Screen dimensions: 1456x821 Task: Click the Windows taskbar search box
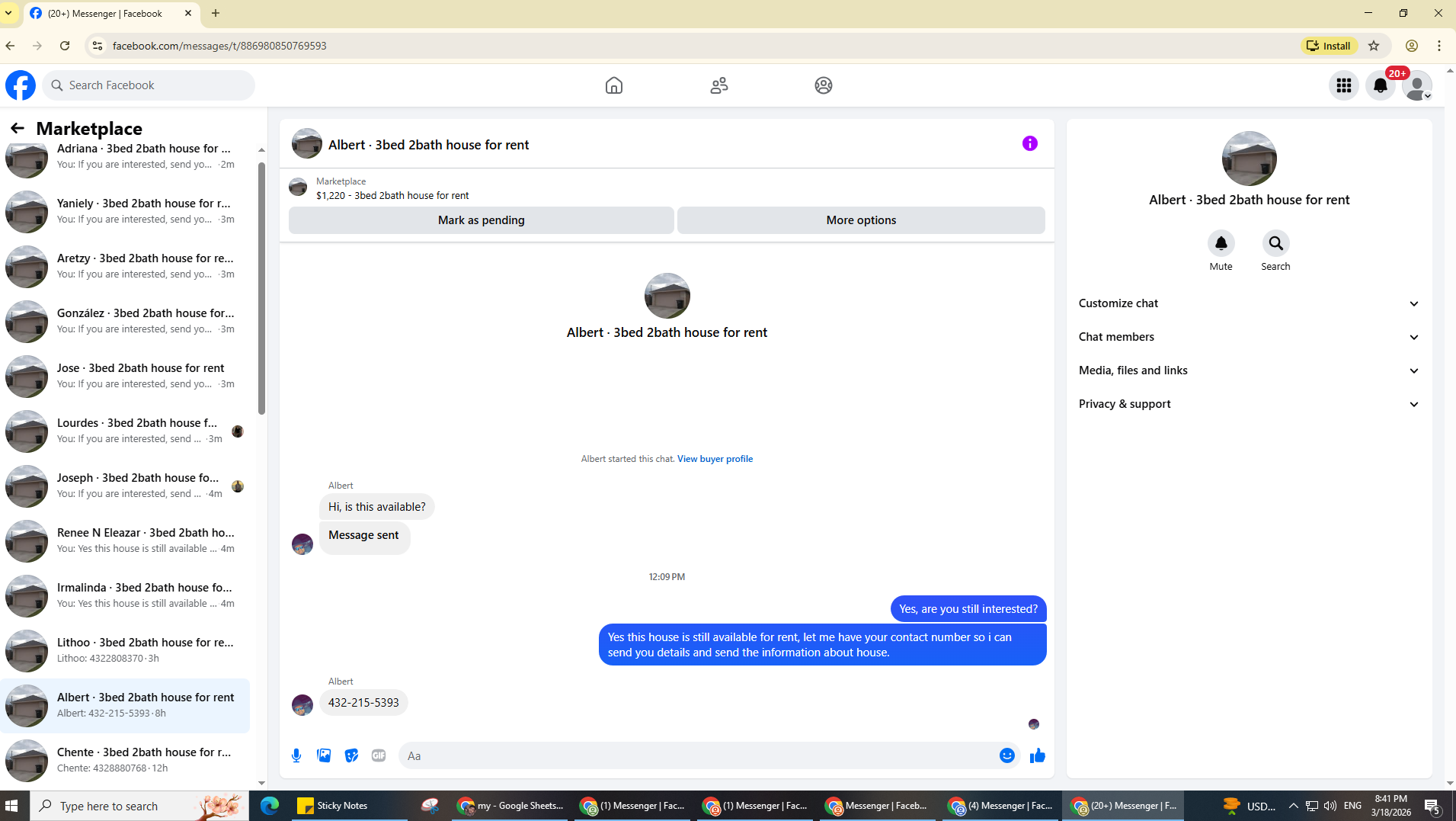point(140,806)
